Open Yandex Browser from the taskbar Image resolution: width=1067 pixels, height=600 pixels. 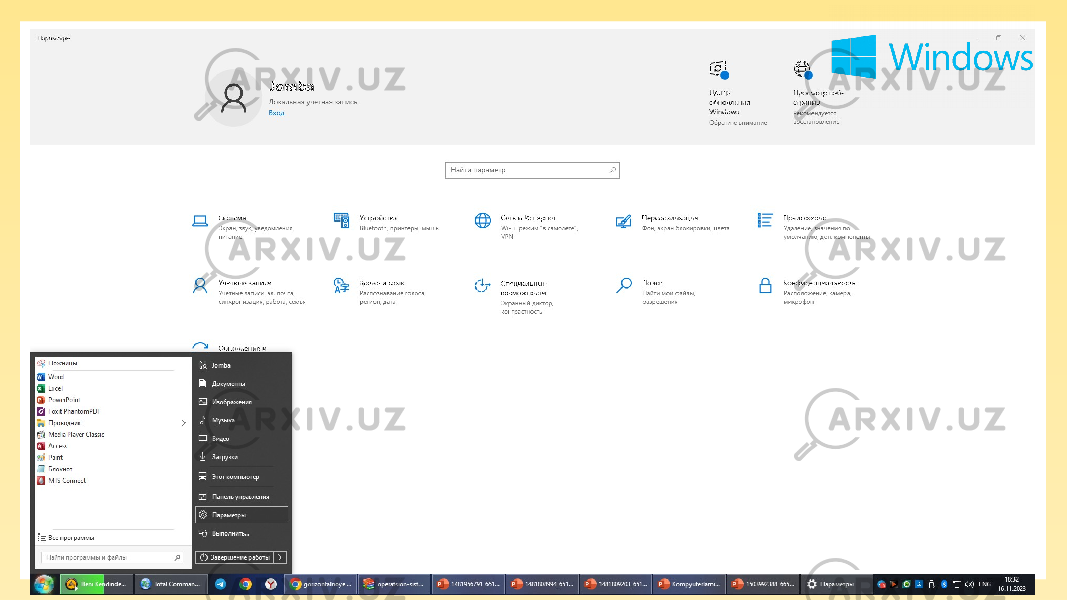click(x=271, y=584)
